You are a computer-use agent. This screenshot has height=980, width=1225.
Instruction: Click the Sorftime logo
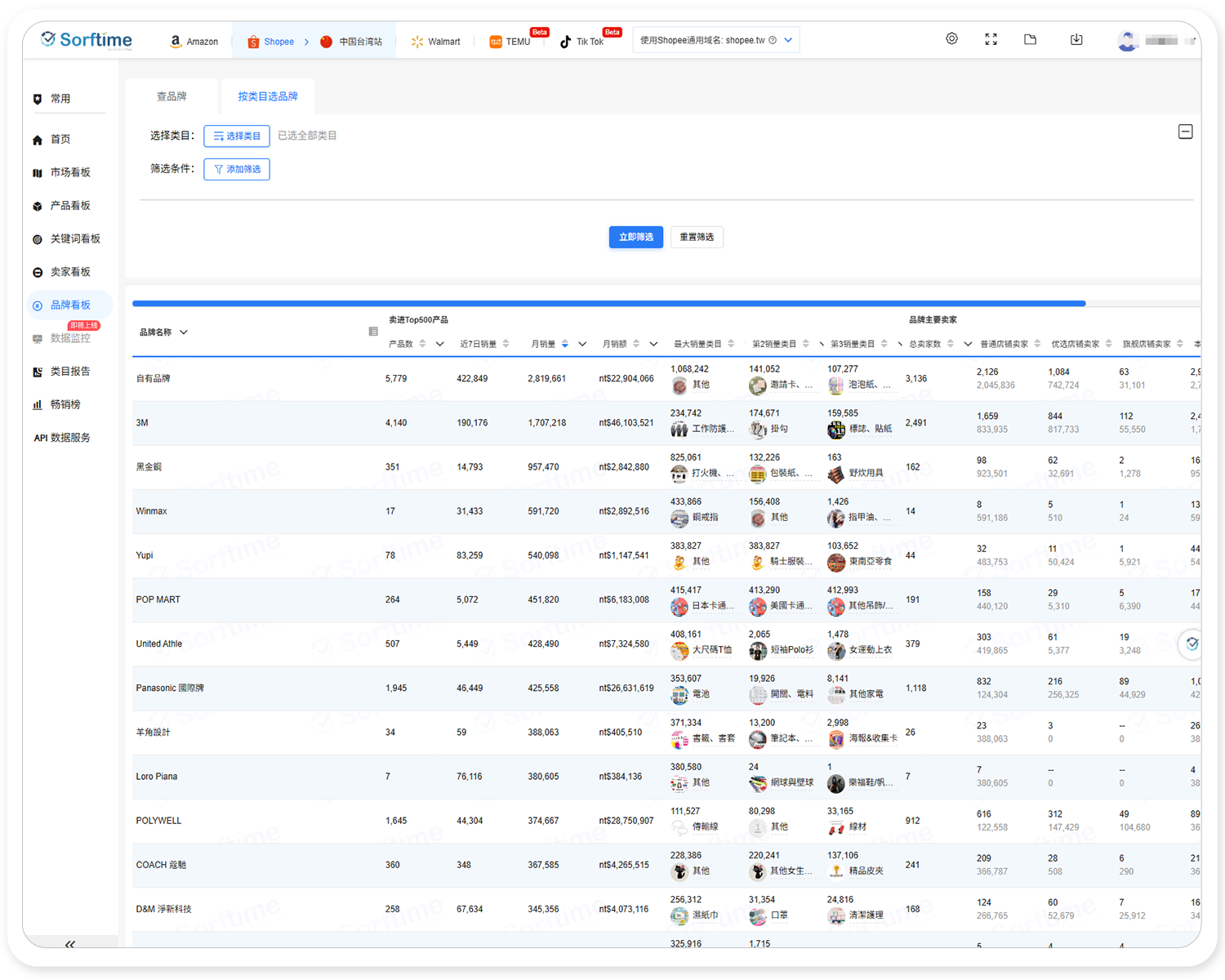pyautogui.click(x=87, y=40)
